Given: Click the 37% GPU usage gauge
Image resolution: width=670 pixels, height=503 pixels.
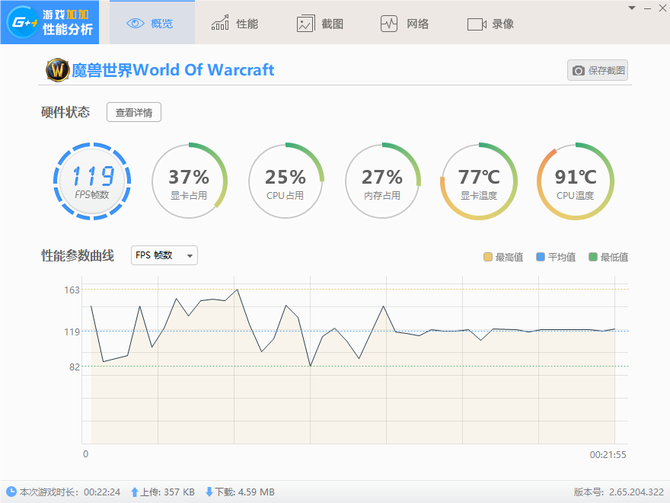Looking at the screenshot, I should tap(189, 181).
